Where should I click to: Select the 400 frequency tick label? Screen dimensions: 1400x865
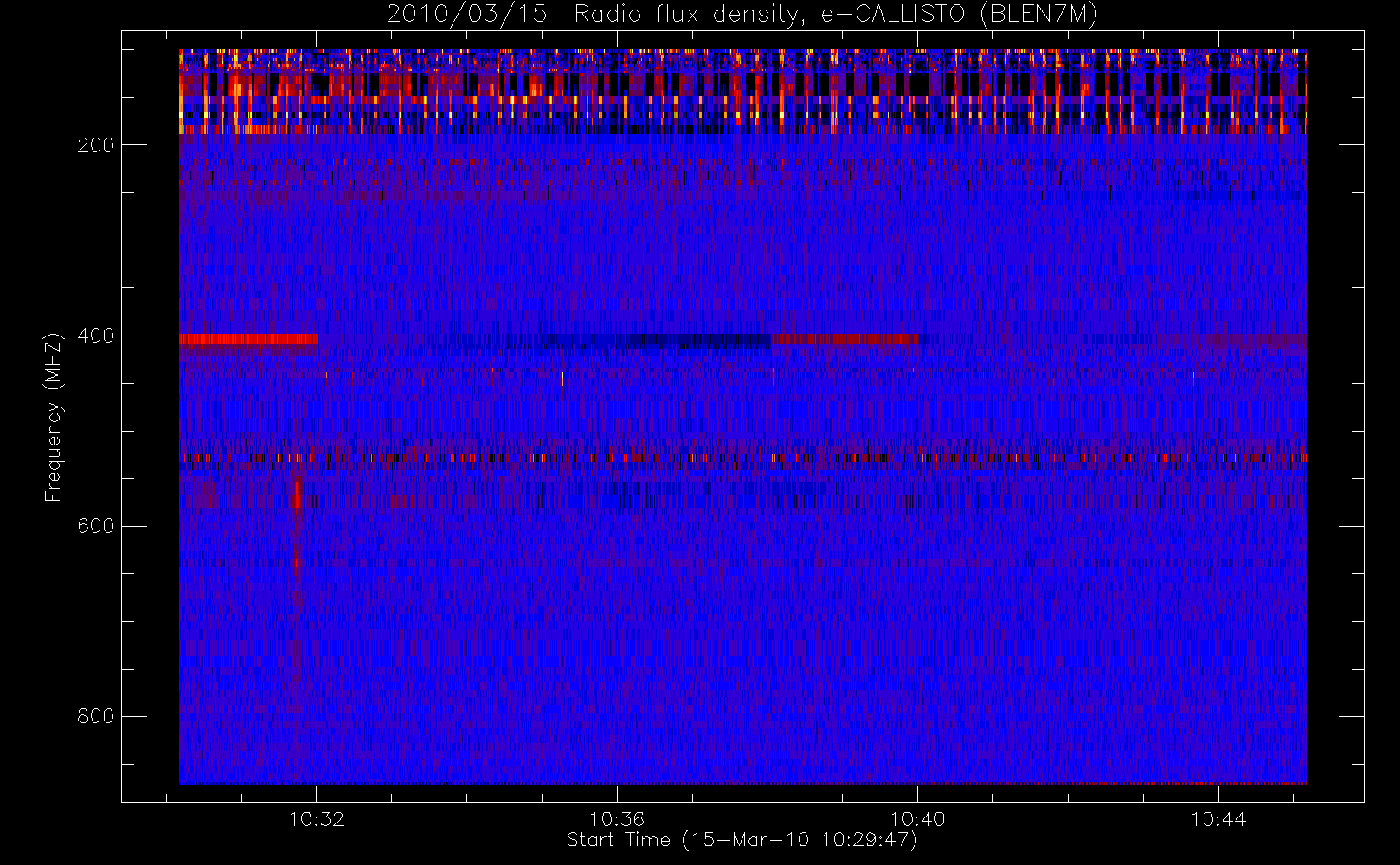95,336
